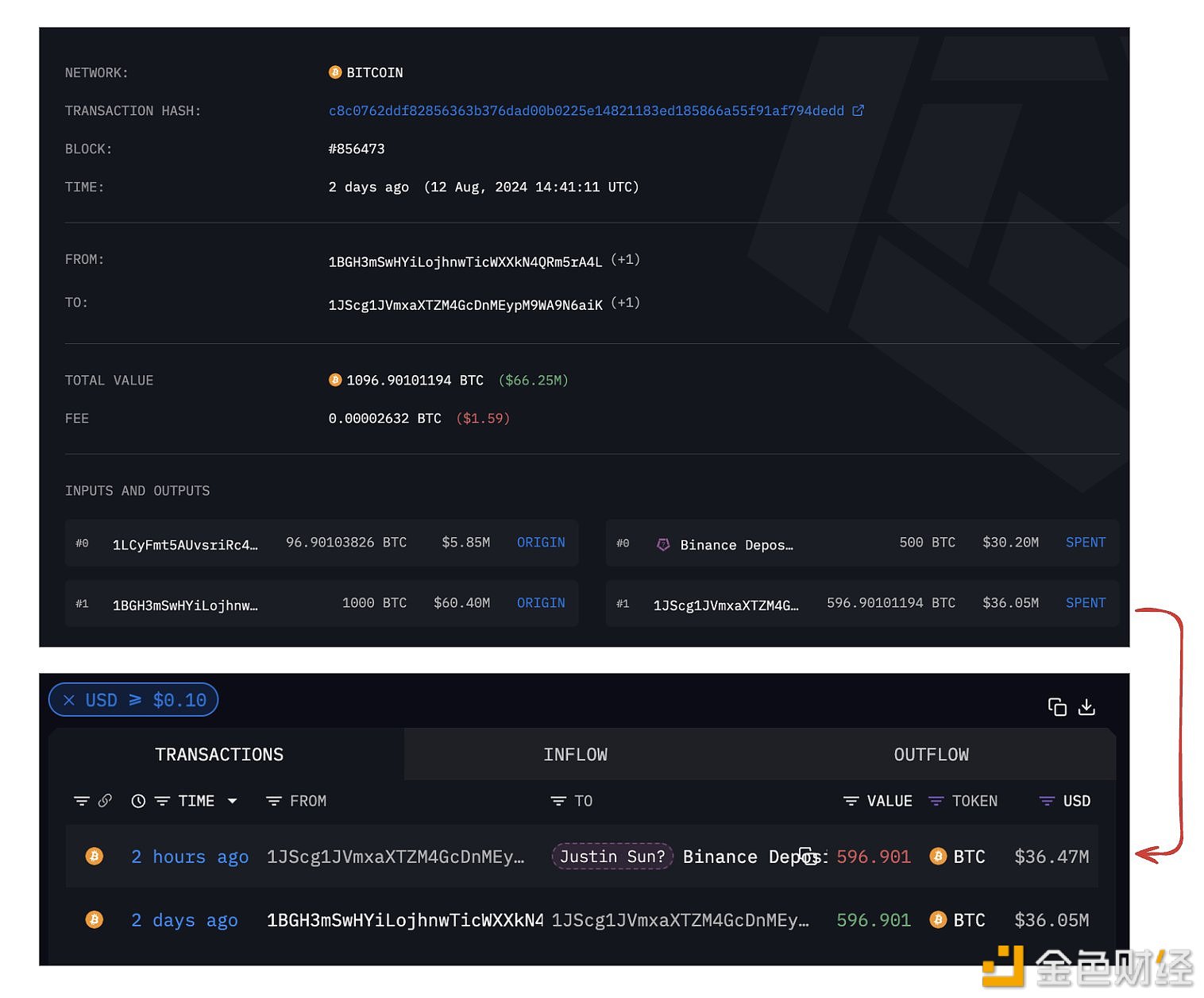Open the SPENT link for output 1JScg1JVmxaXTZM4G…
The width and height of the screenshot is (1204, 998).
click(x=1086, y=603)
